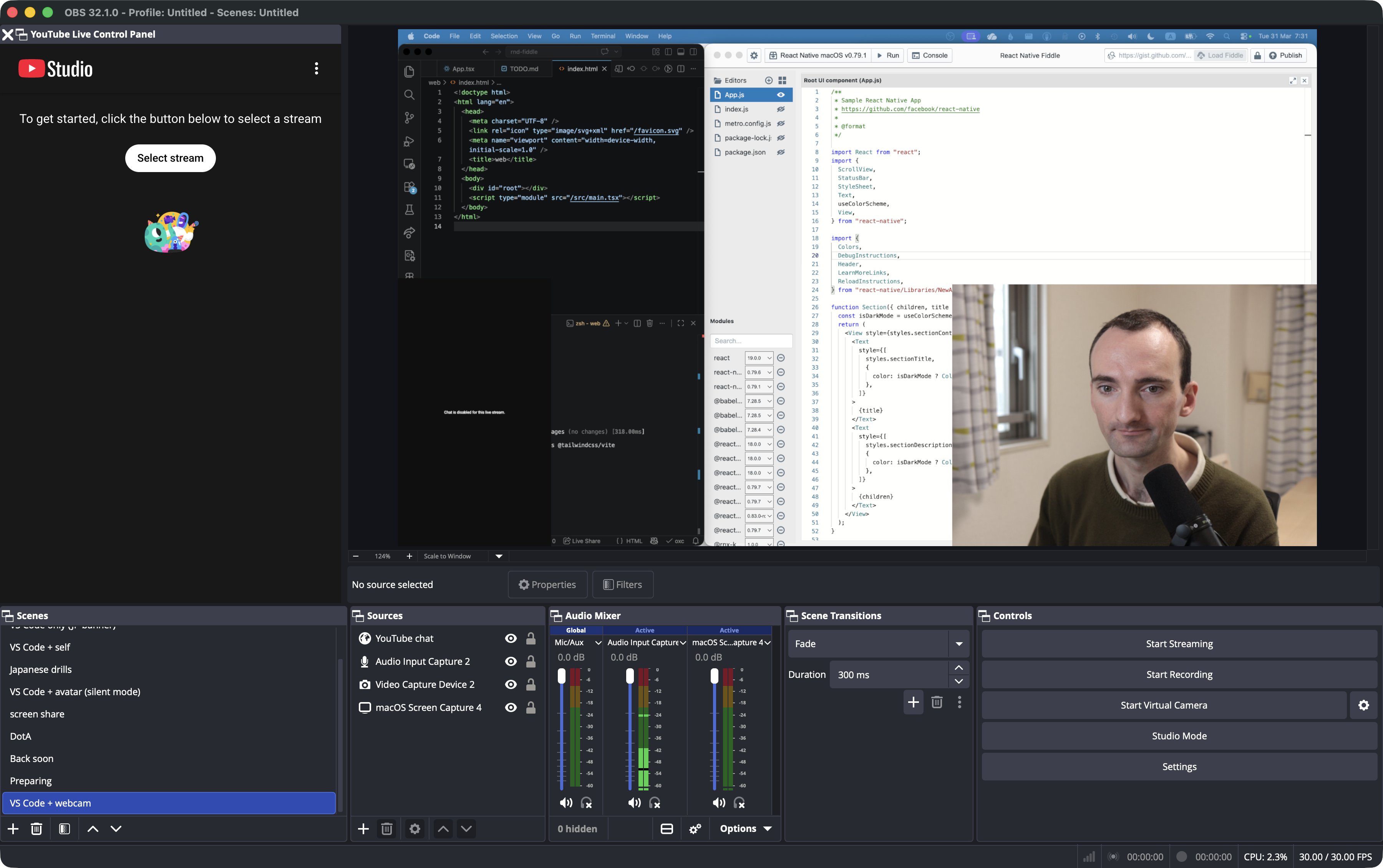Select the Japanese drills scene
The image size is (1383, 868).
point(169,669)
